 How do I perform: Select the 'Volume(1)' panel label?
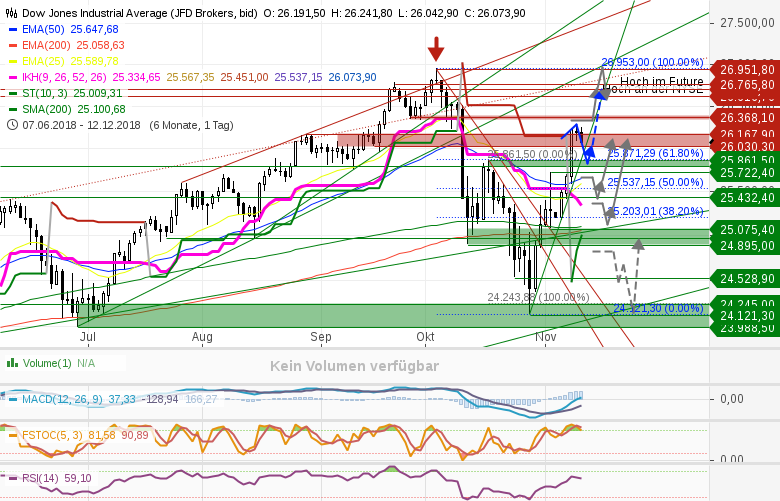pos(47,363)
